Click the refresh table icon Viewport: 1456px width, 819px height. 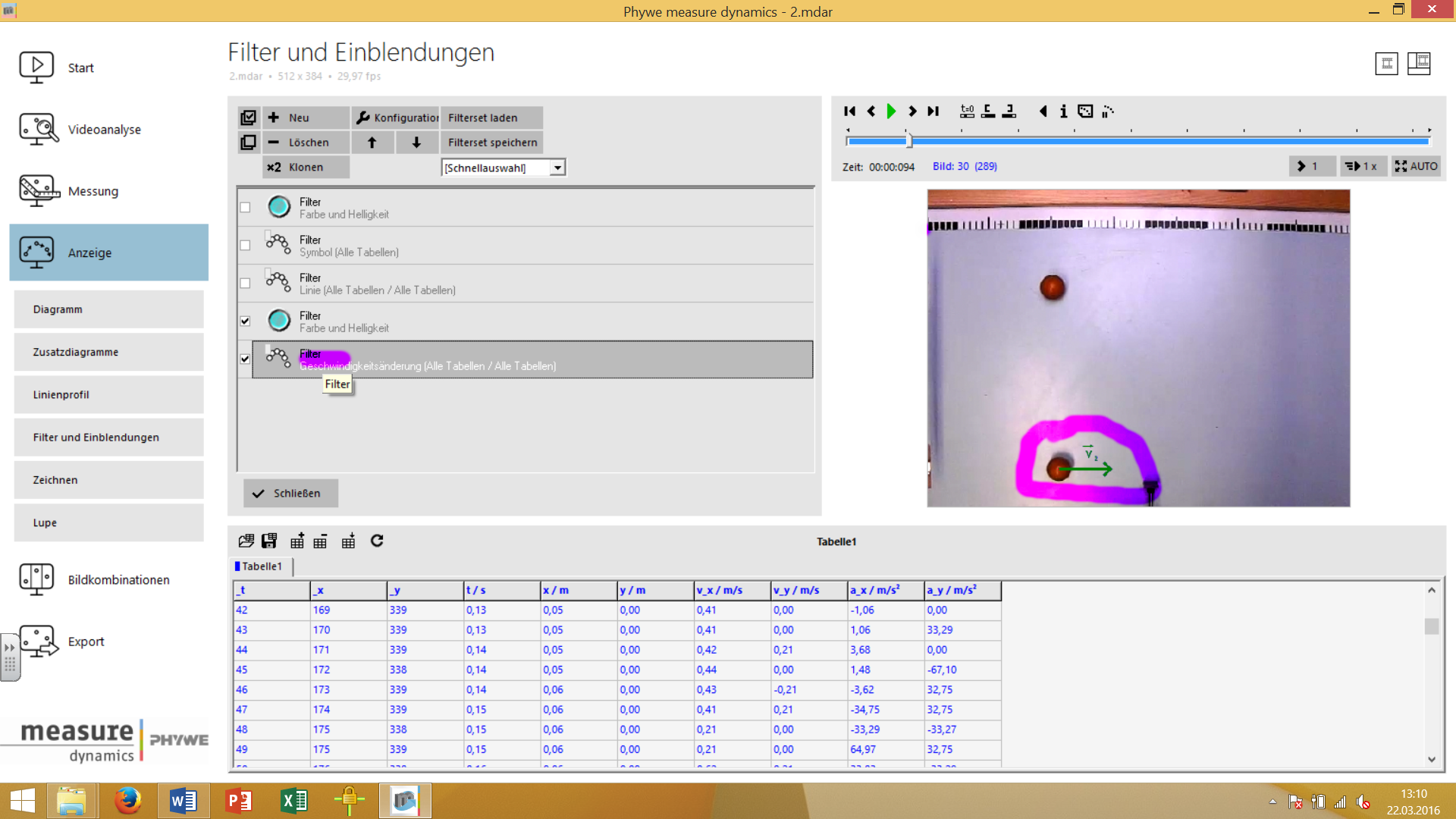(x=377, y=541)
